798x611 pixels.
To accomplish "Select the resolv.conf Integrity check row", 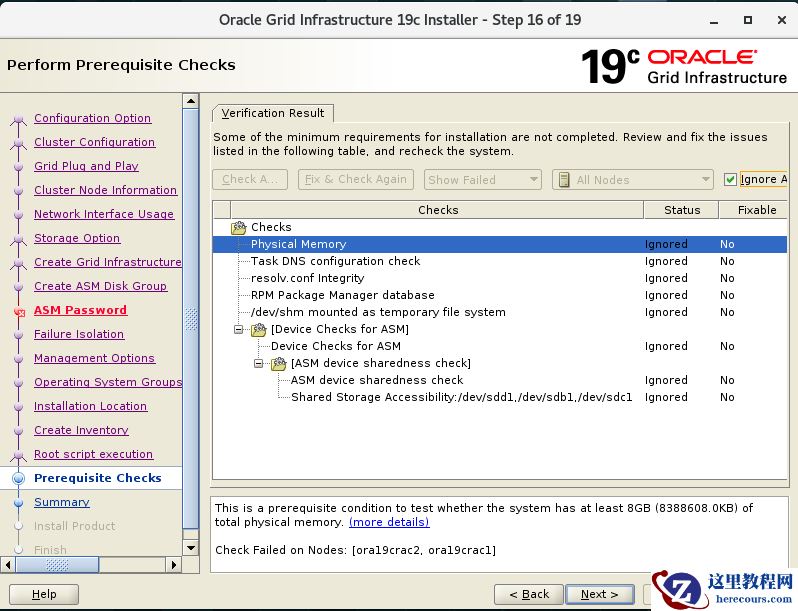I will click(x=307, y=278).
